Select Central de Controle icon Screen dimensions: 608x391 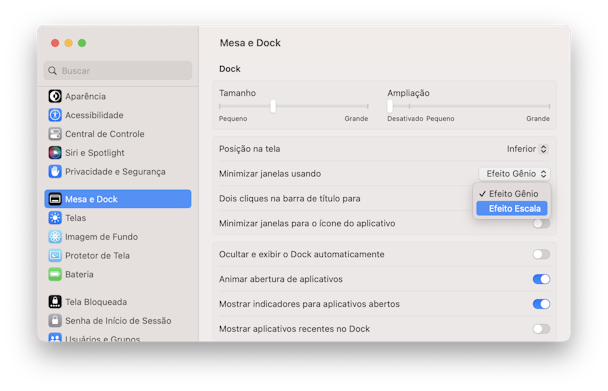click(x=55, y=134)
